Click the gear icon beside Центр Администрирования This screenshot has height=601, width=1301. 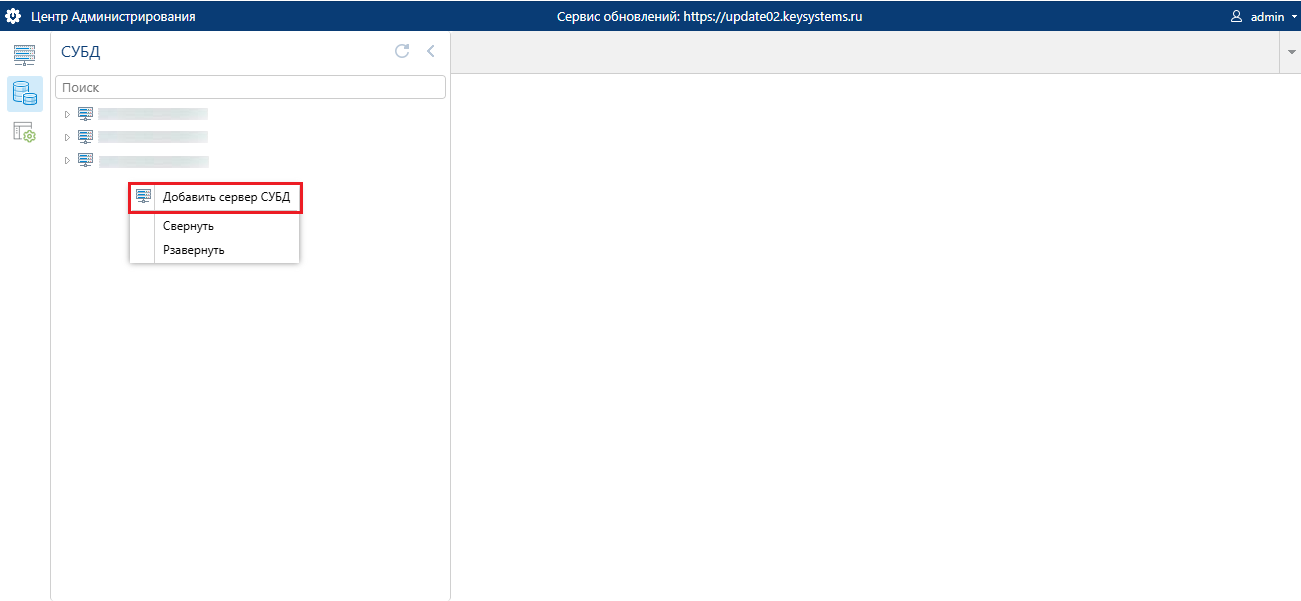coord(14,16)
